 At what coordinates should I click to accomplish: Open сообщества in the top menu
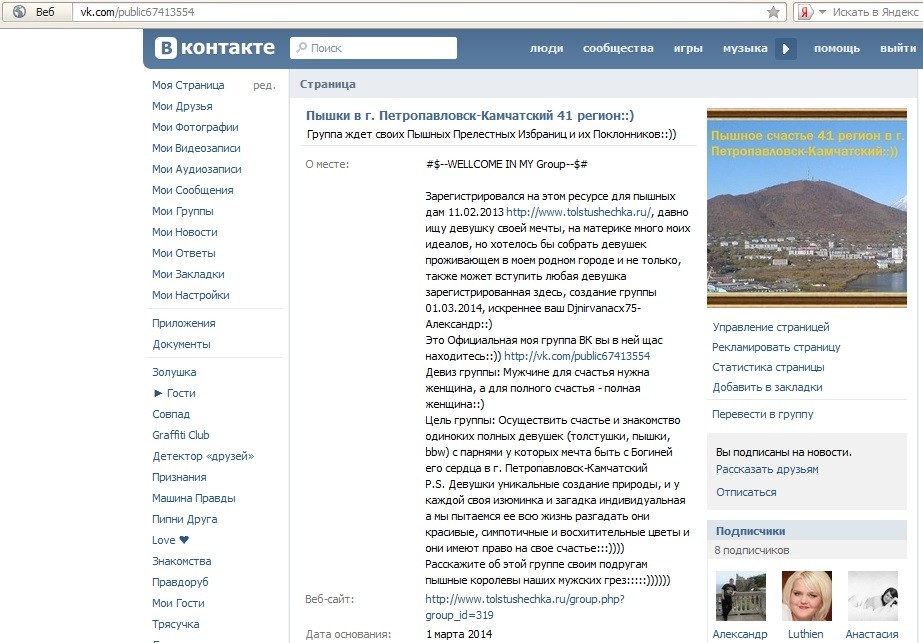618,48
